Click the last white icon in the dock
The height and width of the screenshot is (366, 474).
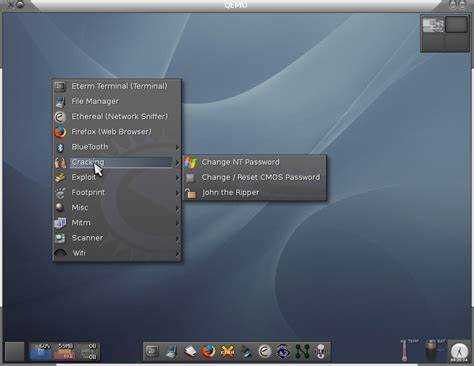click(320, 352)
